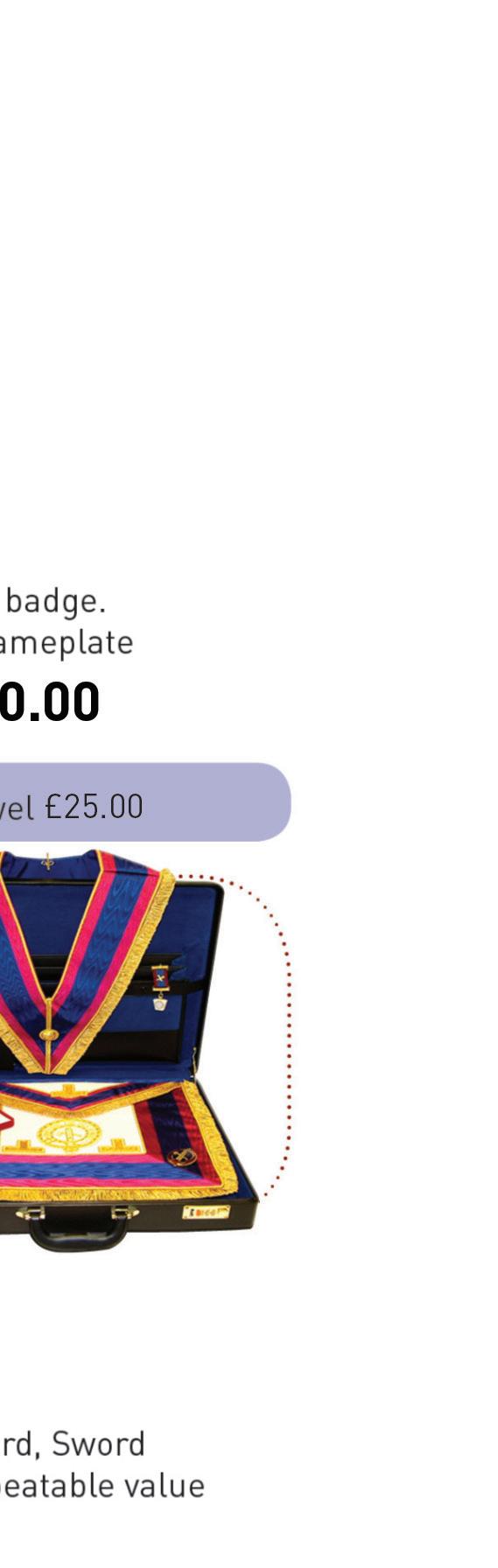Click the gold T-shaped level on apron flap
Viewport: 498px width, 1568px height.
pyautogui.click(x=67, y=1092)
